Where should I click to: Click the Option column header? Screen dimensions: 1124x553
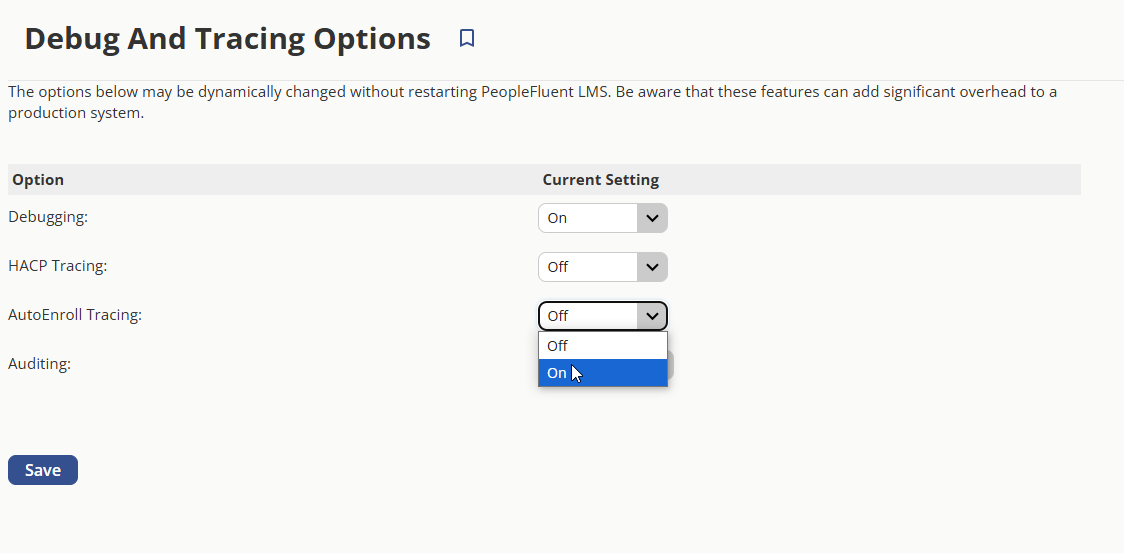pos(38,179)
